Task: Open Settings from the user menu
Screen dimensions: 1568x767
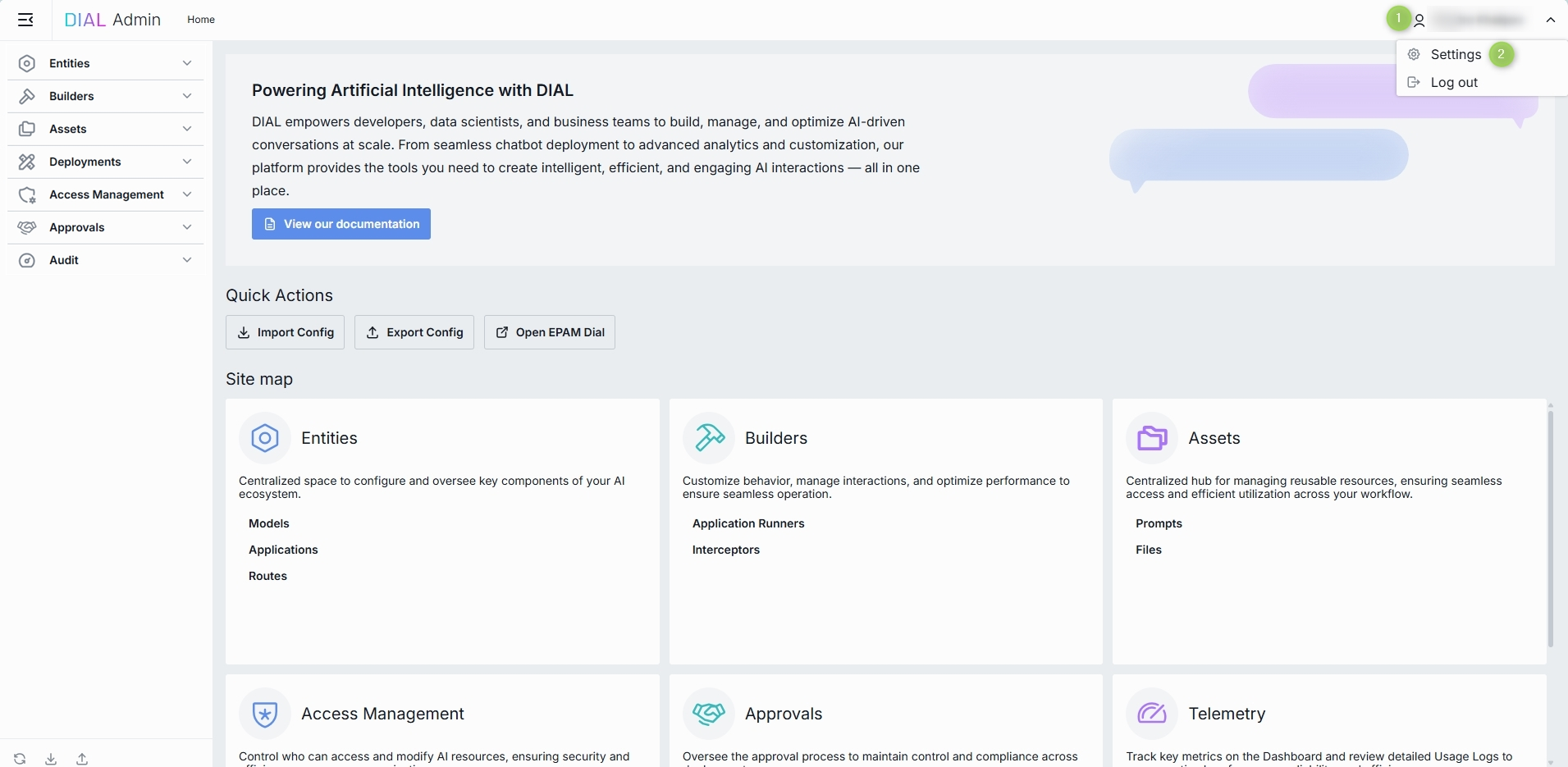Action: pos(1455,55)
